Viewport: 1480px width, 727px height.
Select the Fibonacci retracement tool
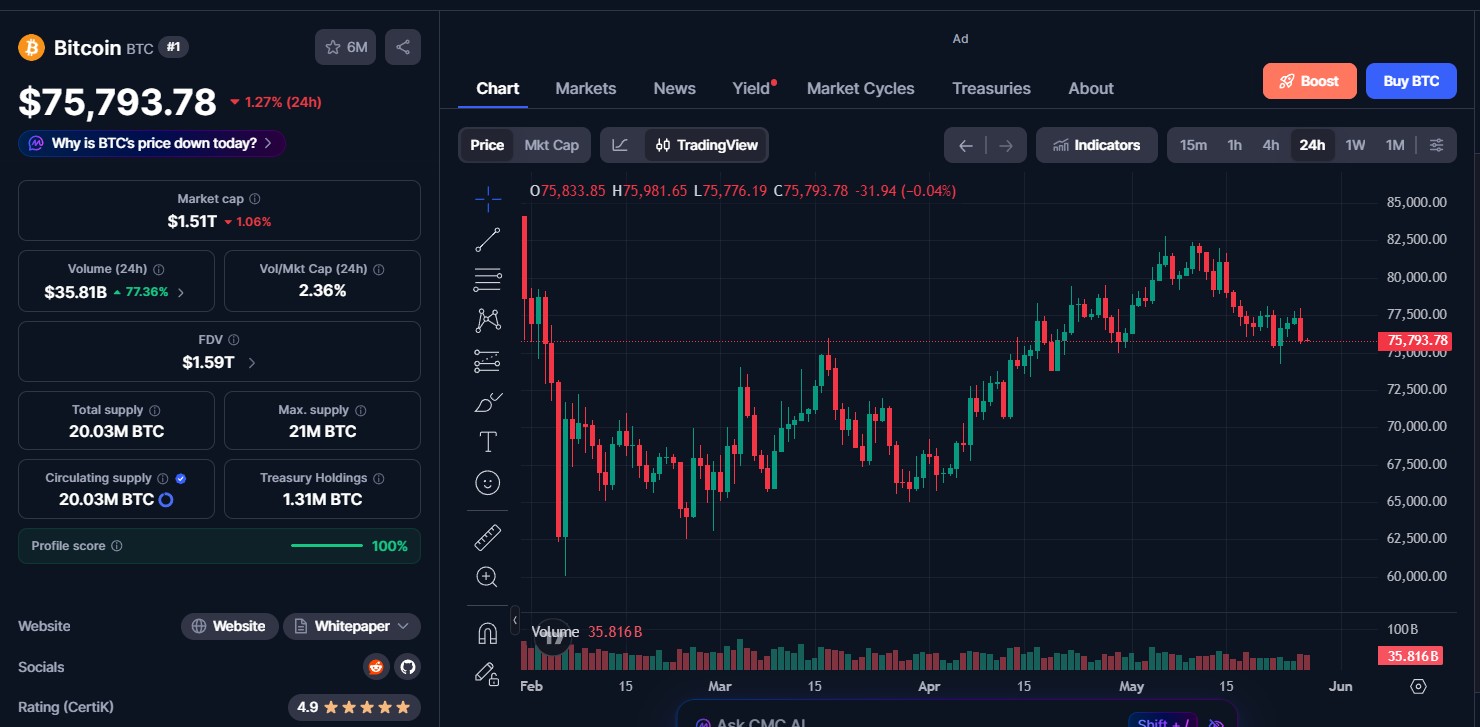click(488, 280)
